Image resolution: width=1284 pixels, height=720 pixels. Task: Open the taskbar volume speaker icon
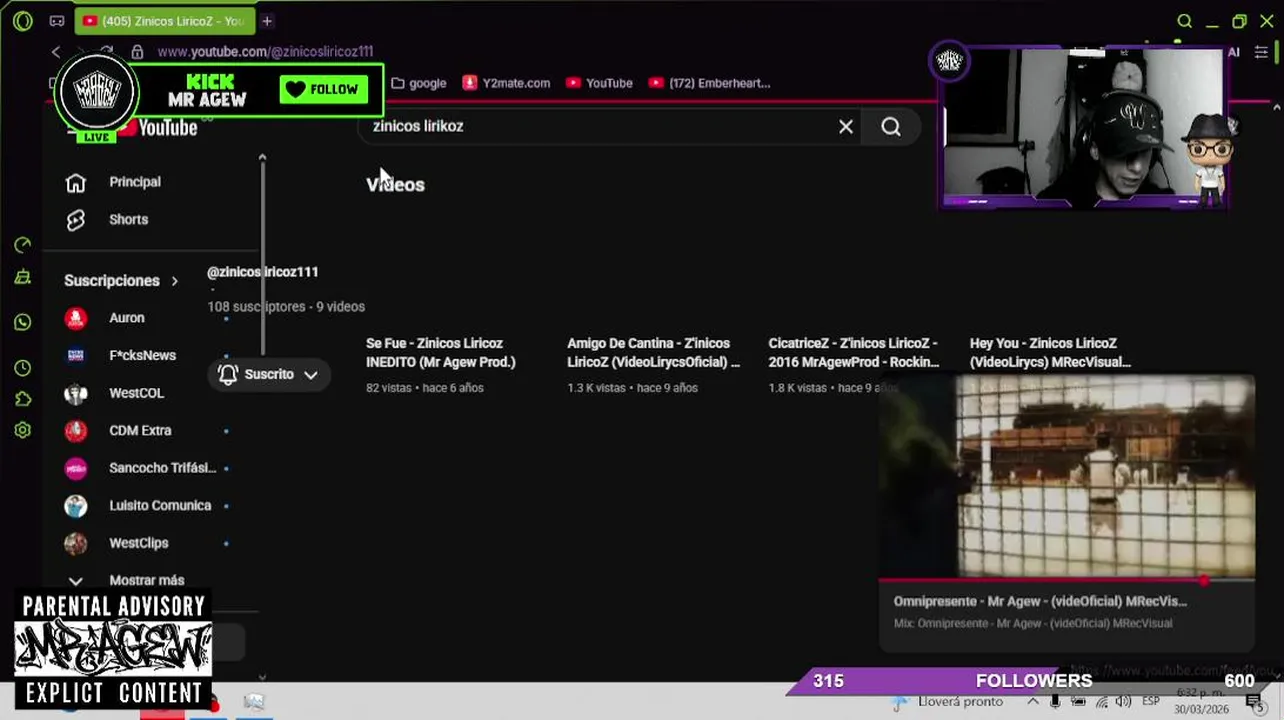click(x=1123, y=702)
